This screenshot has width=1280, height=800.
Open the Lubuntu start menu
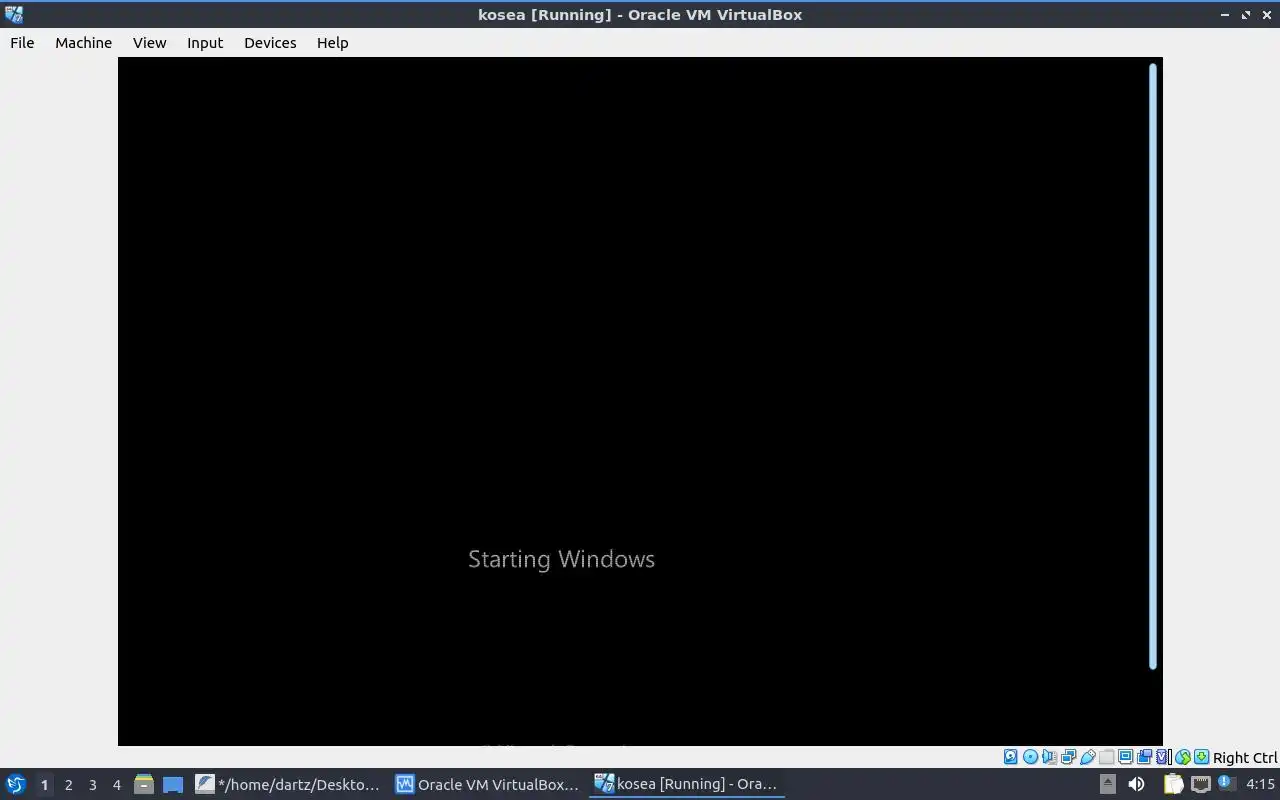15,784
